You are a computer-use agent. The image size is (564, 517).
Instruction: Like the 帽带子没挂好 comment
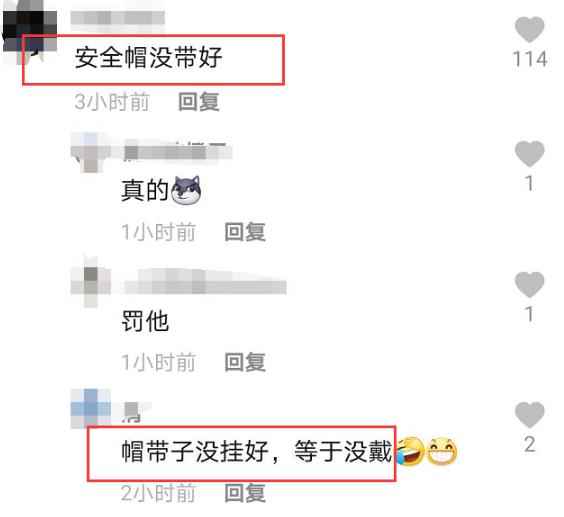coord(529,414)
